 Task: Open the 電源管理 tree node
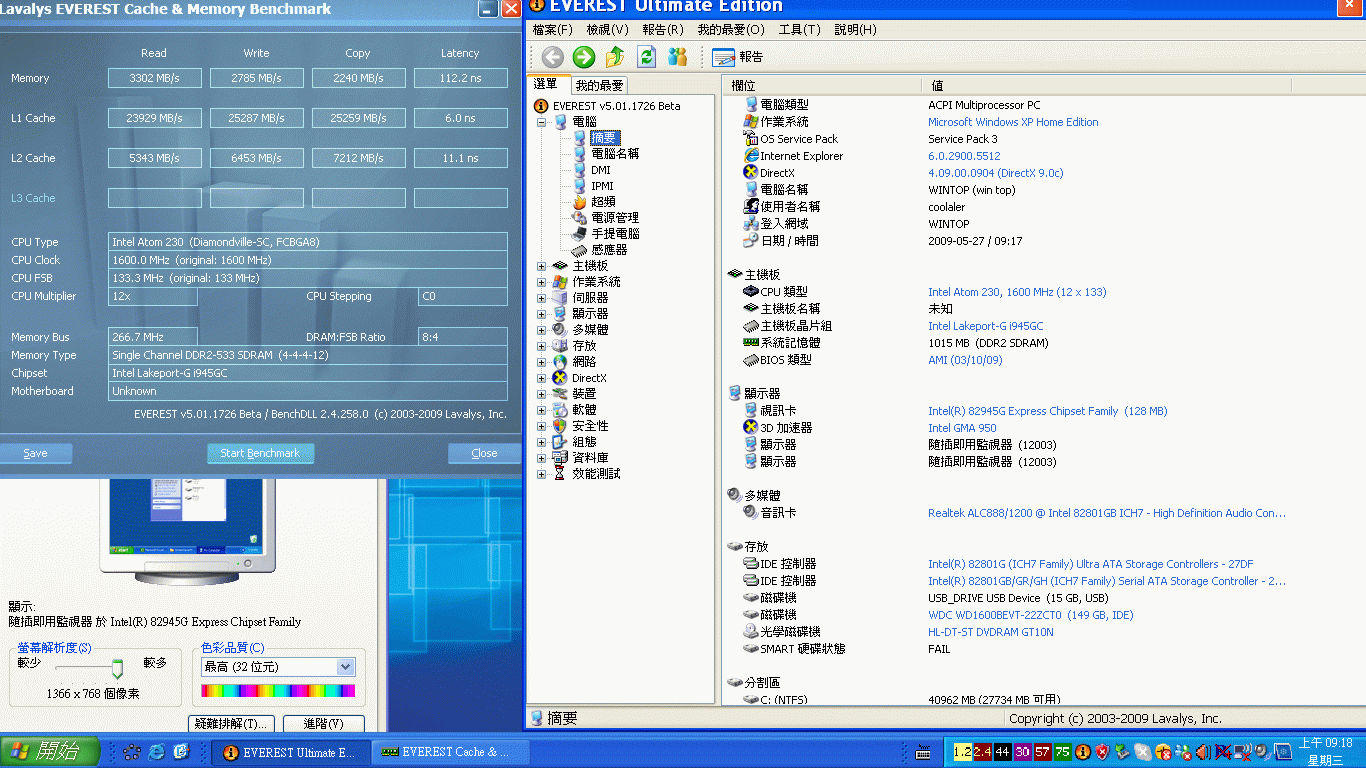615,218
